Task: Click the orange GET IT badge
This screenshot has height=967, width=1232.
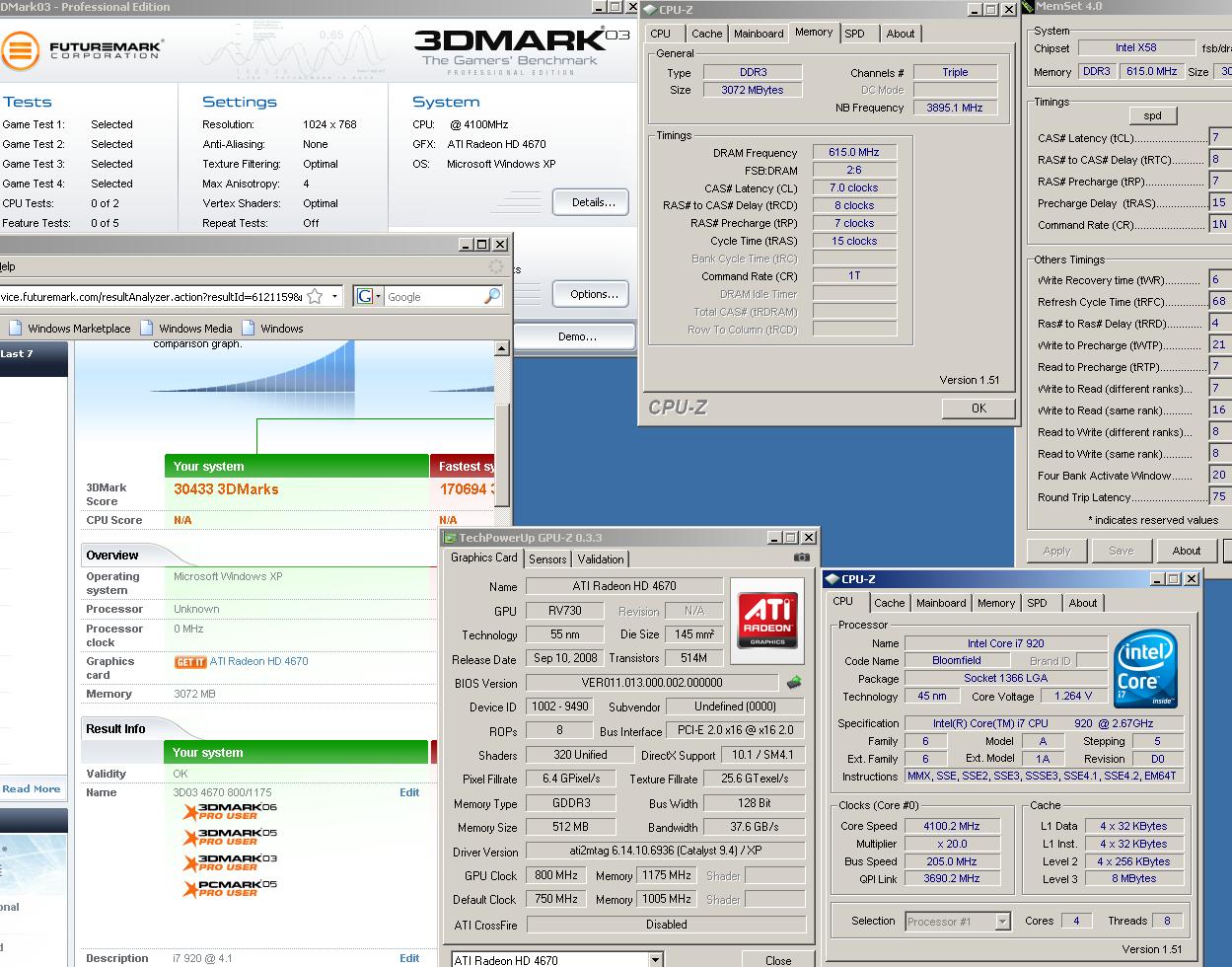Action: tap(189, 662)
